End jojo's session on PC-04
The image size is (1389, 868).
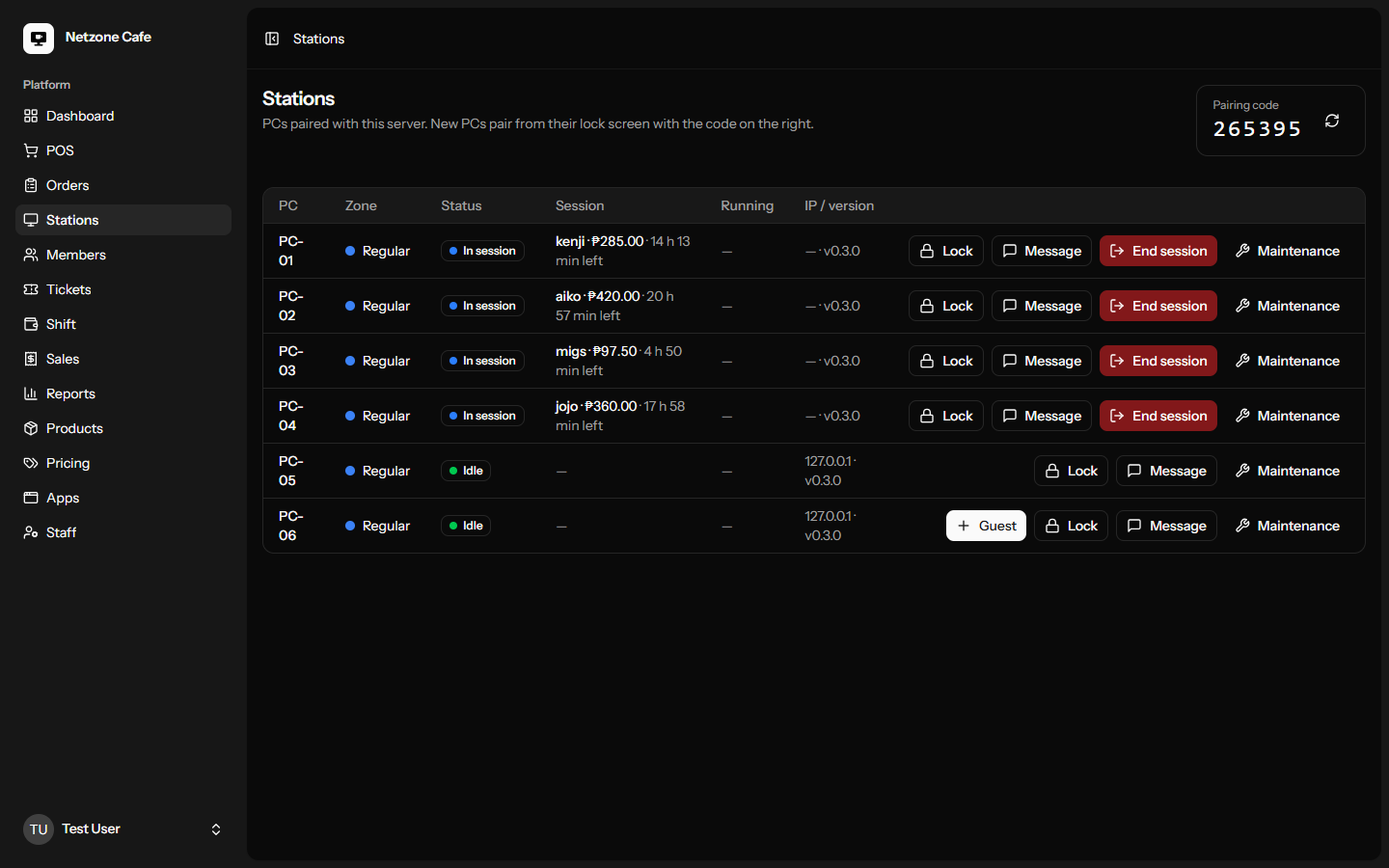(1158, 416)
